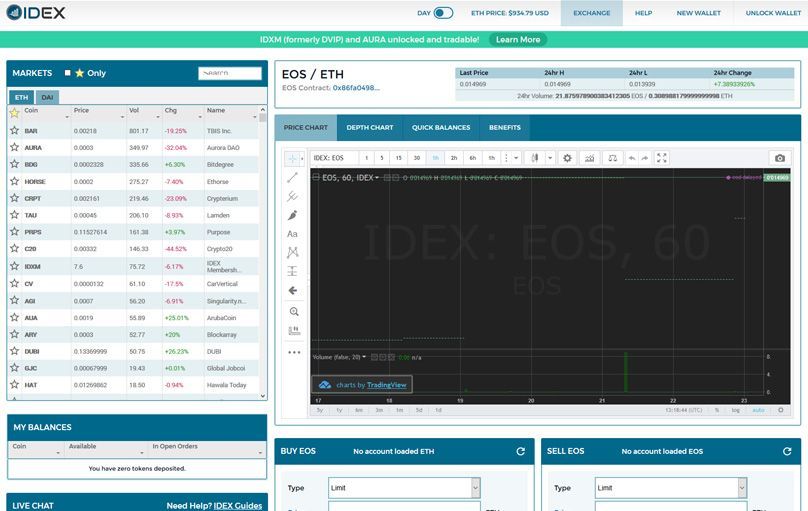
Task: Star the HORSE market row
Action: point(14,181)
